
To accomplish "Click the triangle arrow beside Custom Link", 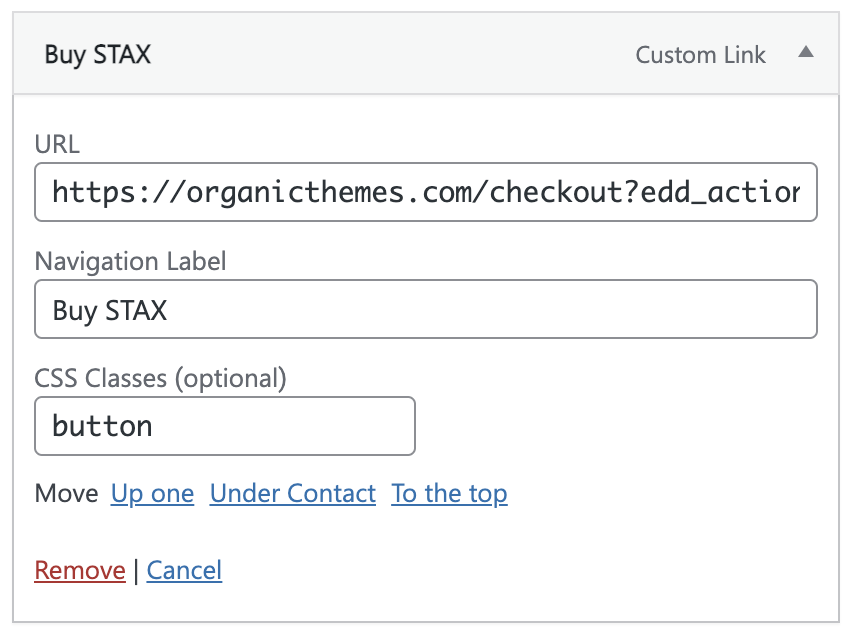I will pos(805,53).
